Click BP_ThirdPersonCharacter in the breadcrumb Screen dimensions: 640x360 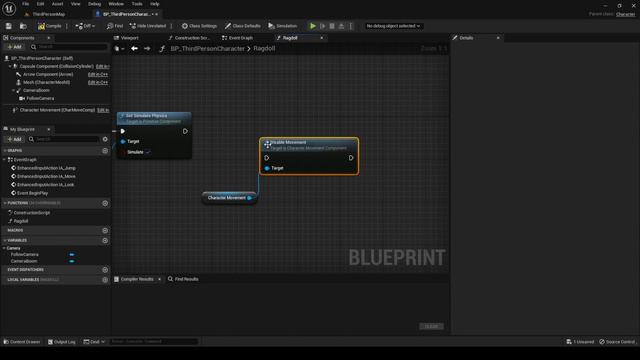(207, 49)
